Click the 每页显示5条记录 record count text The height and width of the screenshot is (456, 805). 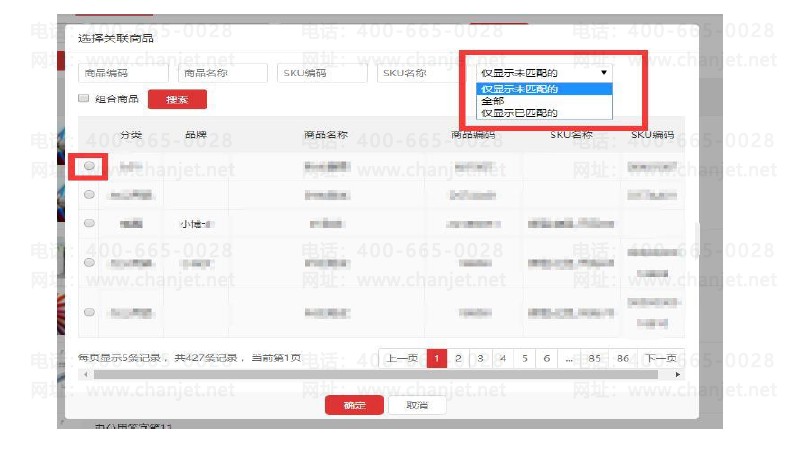(119, 358)
